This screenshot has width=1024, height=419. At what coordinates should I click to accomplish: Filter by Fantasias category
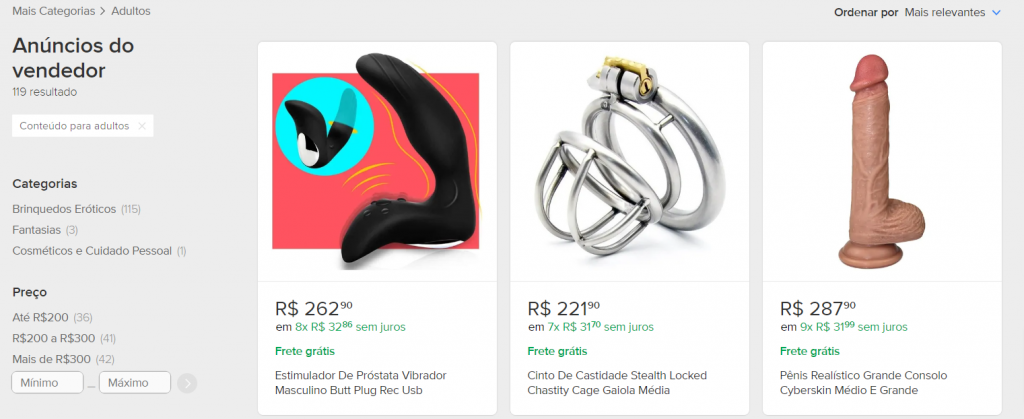click(37, 230)
